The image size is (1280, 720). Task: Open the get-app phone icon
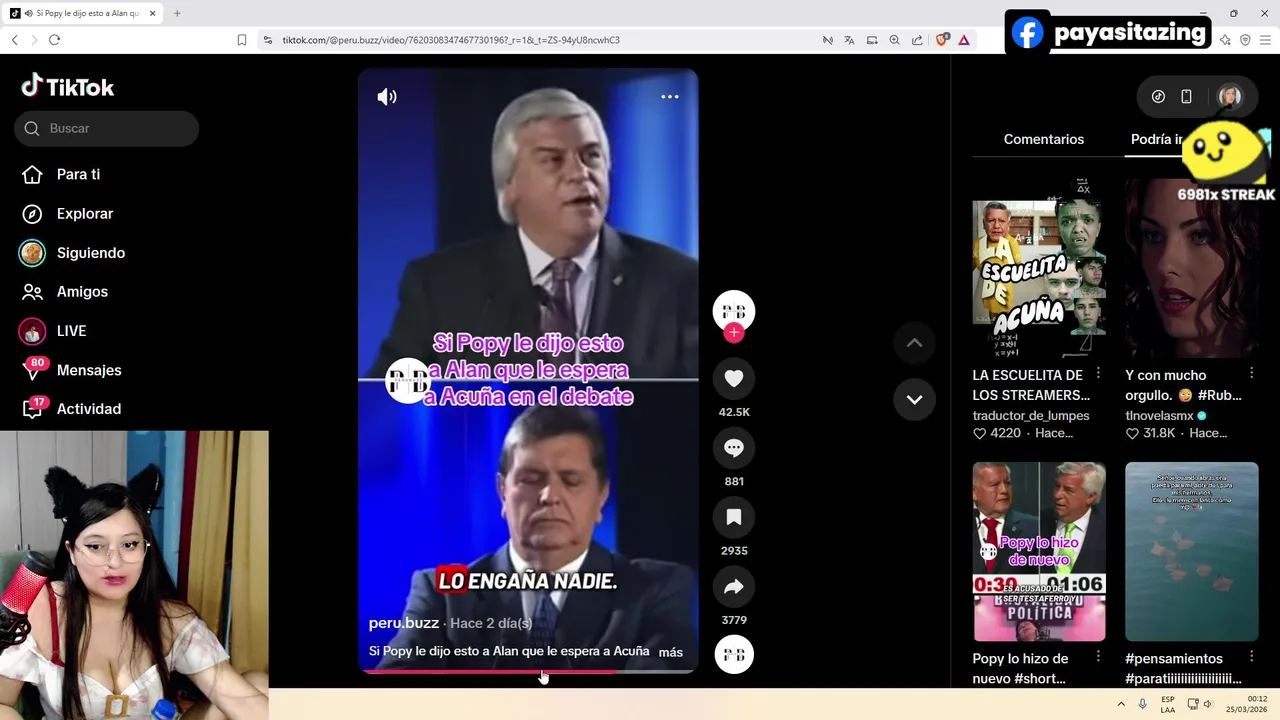click(1186, 97)
